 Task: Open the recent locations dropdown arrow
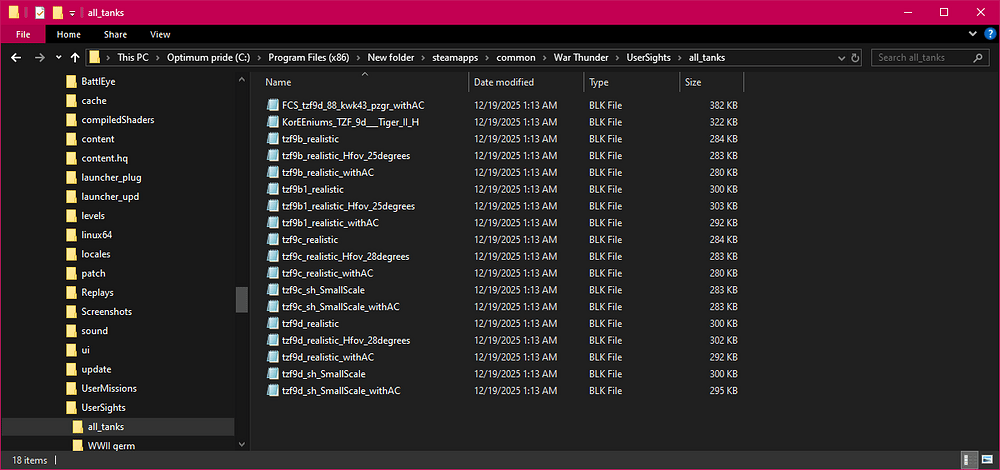coord(58,58)
